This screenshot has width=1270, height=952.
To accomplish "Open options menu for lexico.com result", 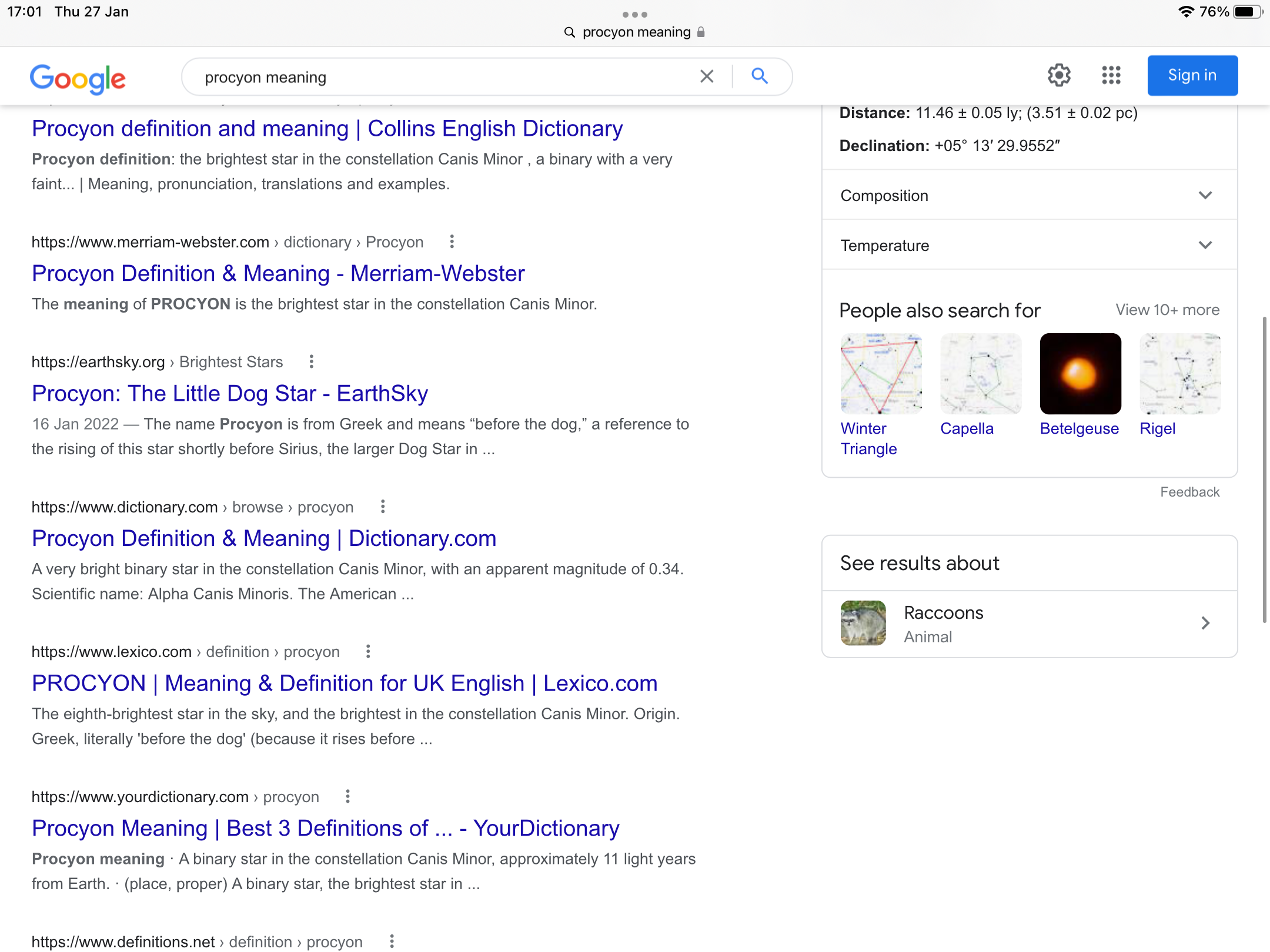I will coord(368,651).
